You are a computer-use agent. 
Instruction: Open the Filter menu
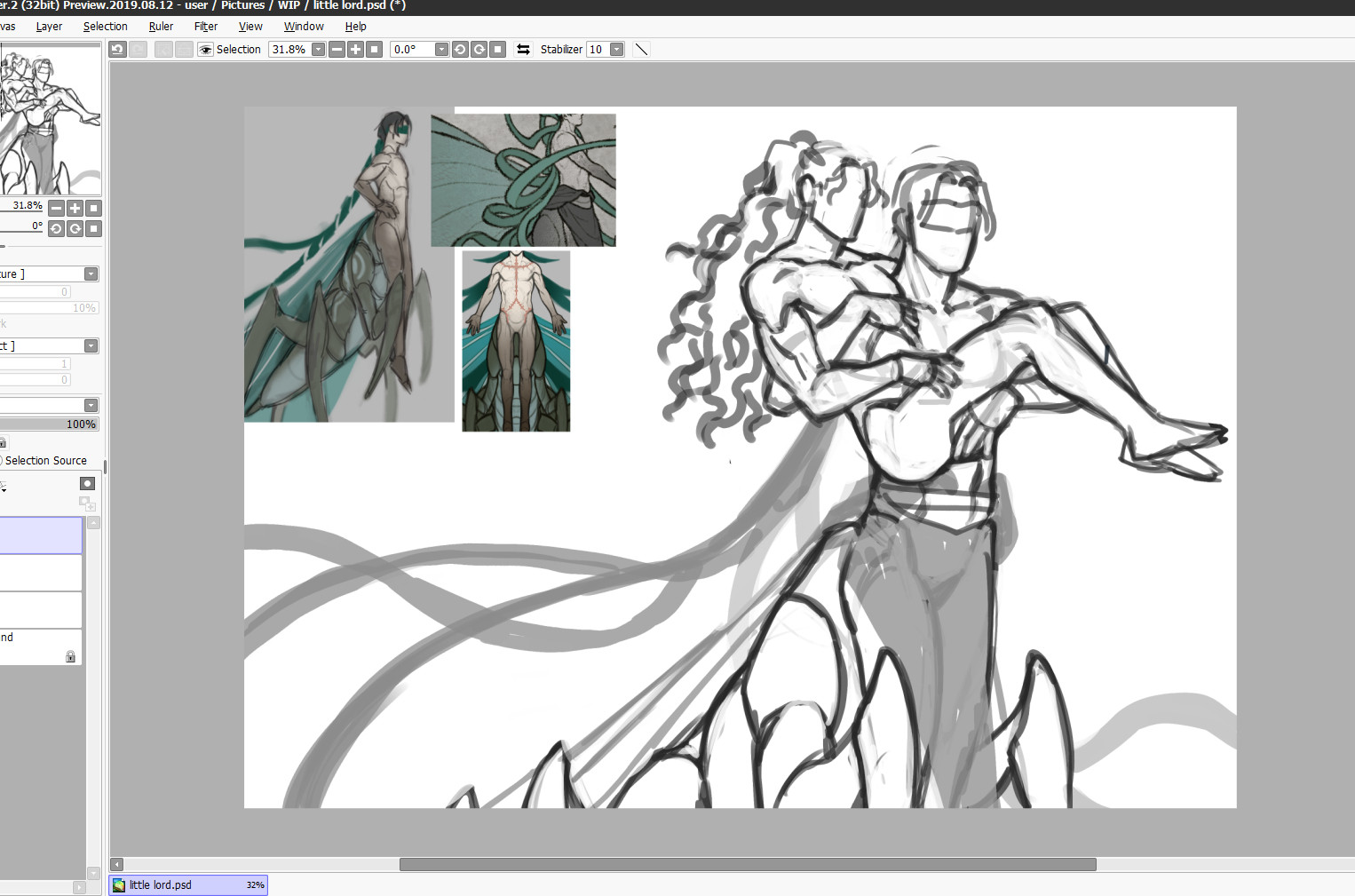pos(206,27)
